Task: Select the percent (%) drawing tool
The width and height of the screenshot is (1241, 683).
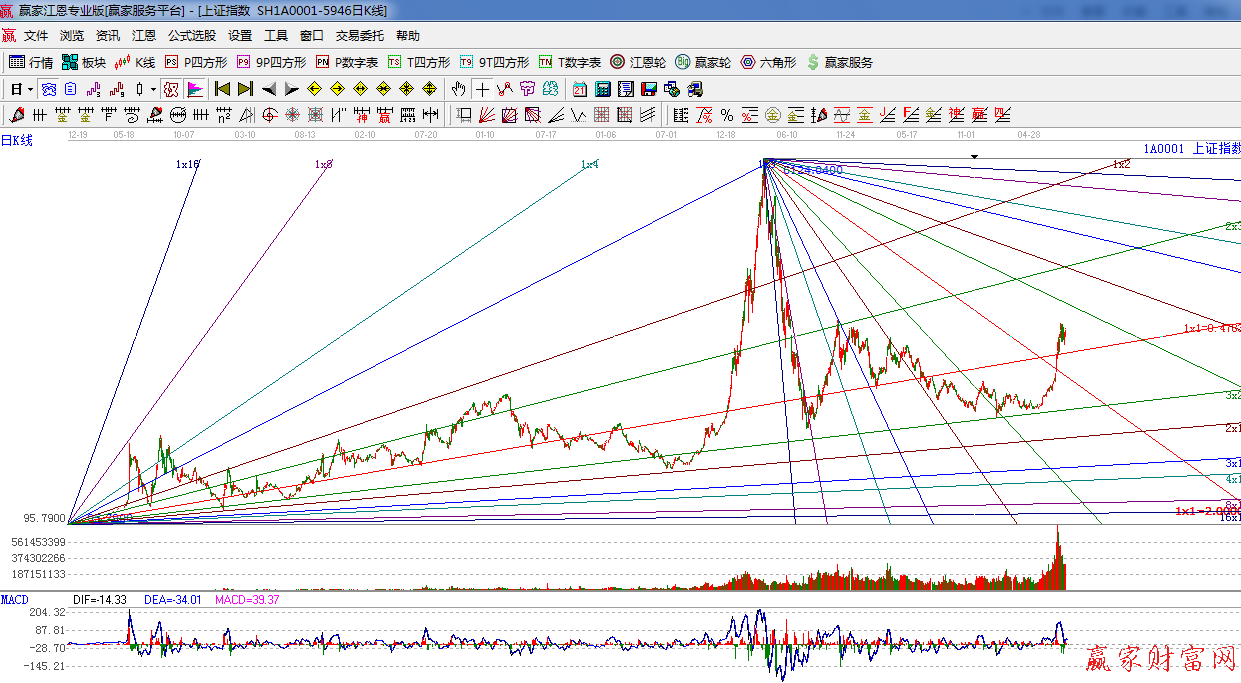Action: 727,115
